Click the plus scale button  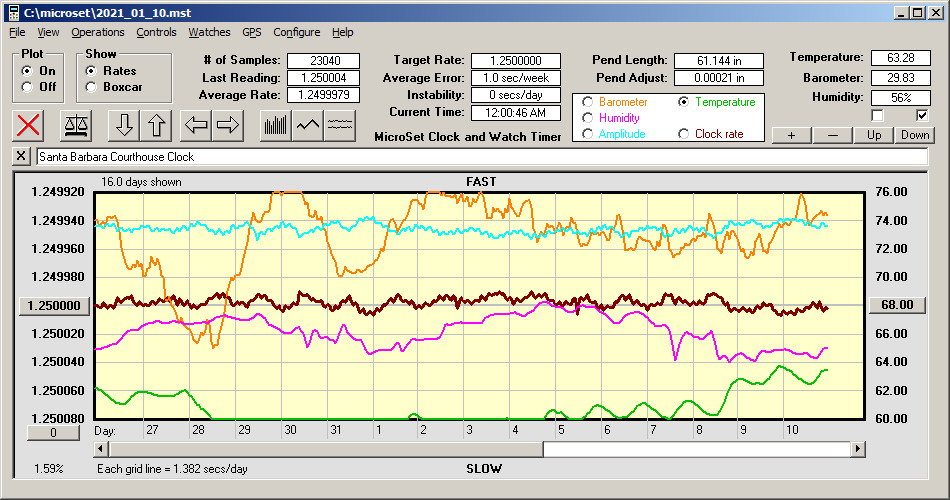coord(791,135)
